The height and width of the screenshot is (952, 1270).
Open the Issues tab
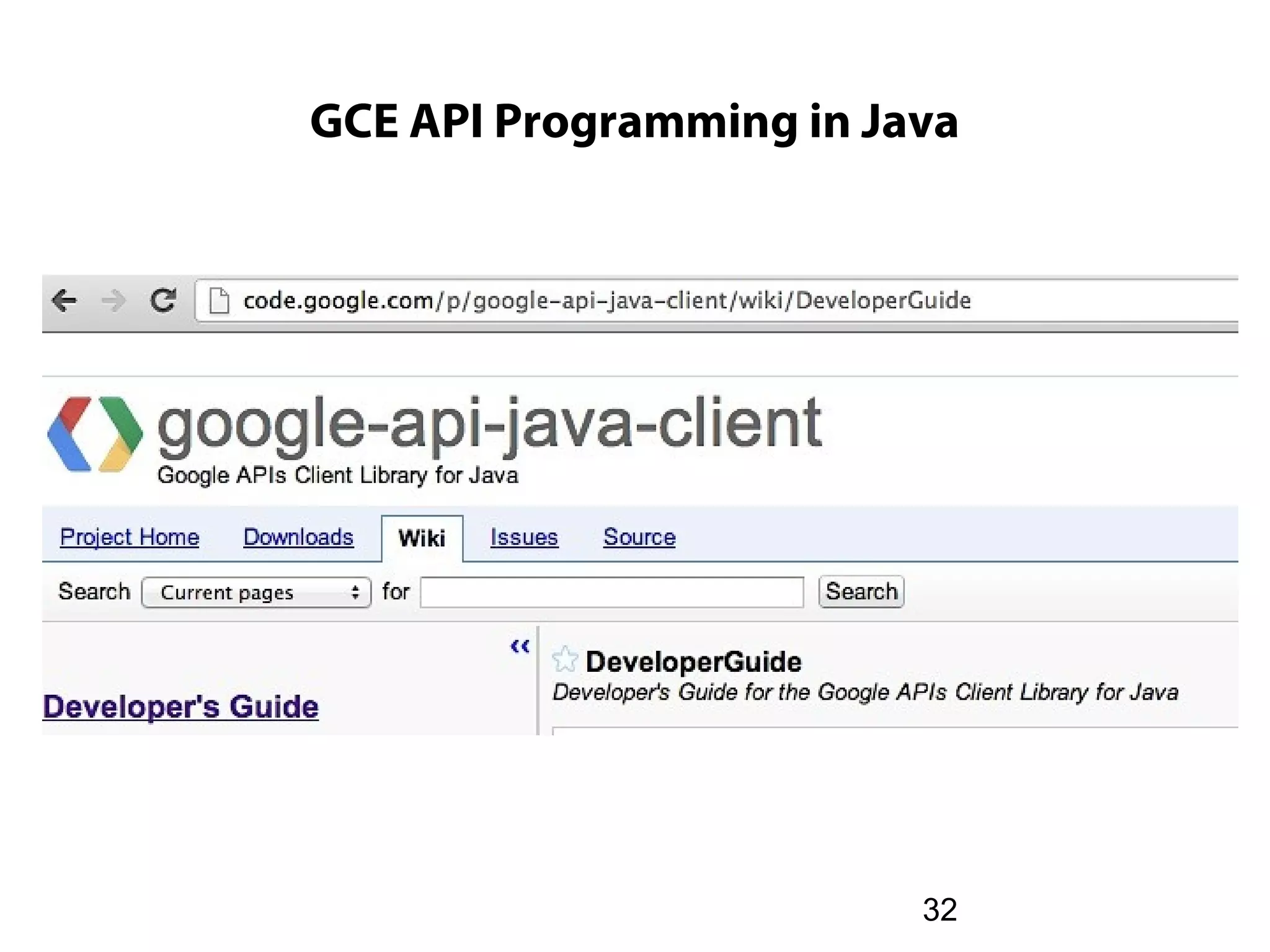[x=524, y=537]
